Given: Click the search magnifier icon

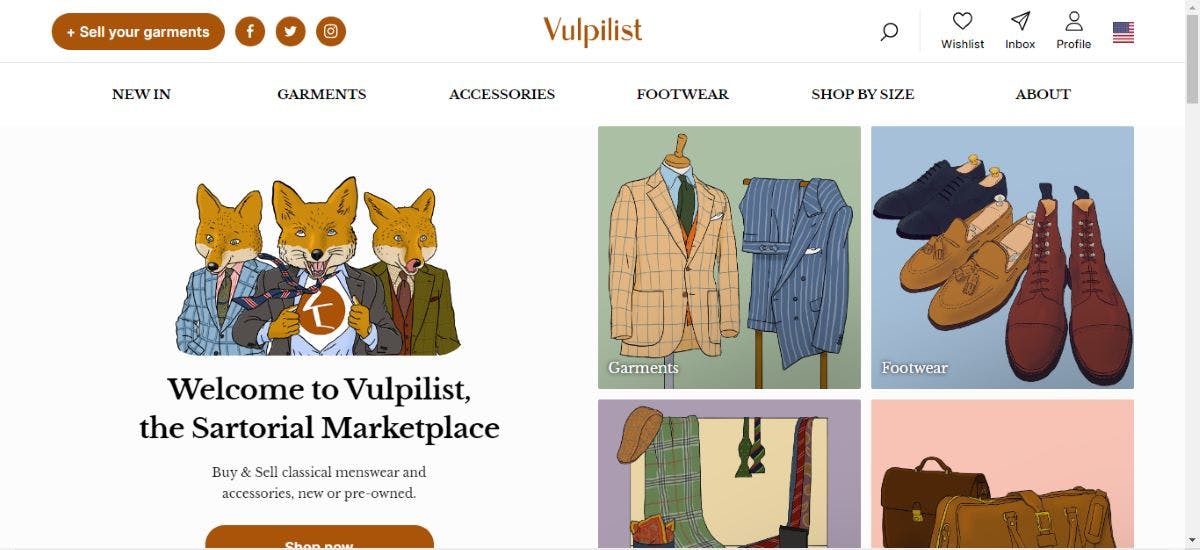Looking at the screenshot, I should click(889, 32).
